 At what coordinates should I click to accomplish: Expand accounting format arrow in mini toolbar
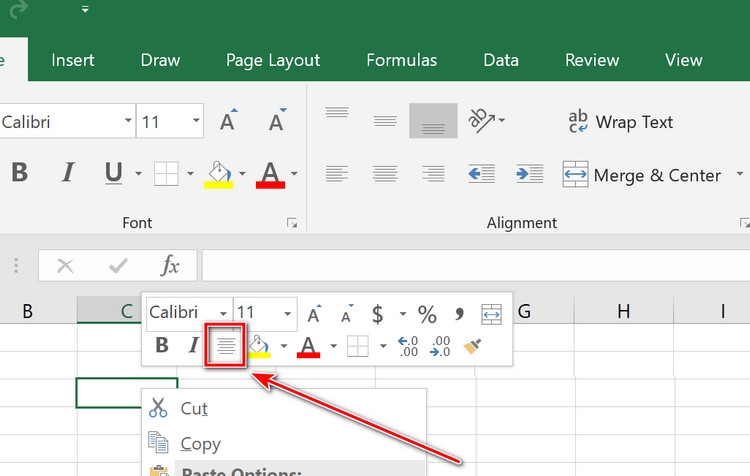coord(403,314)
